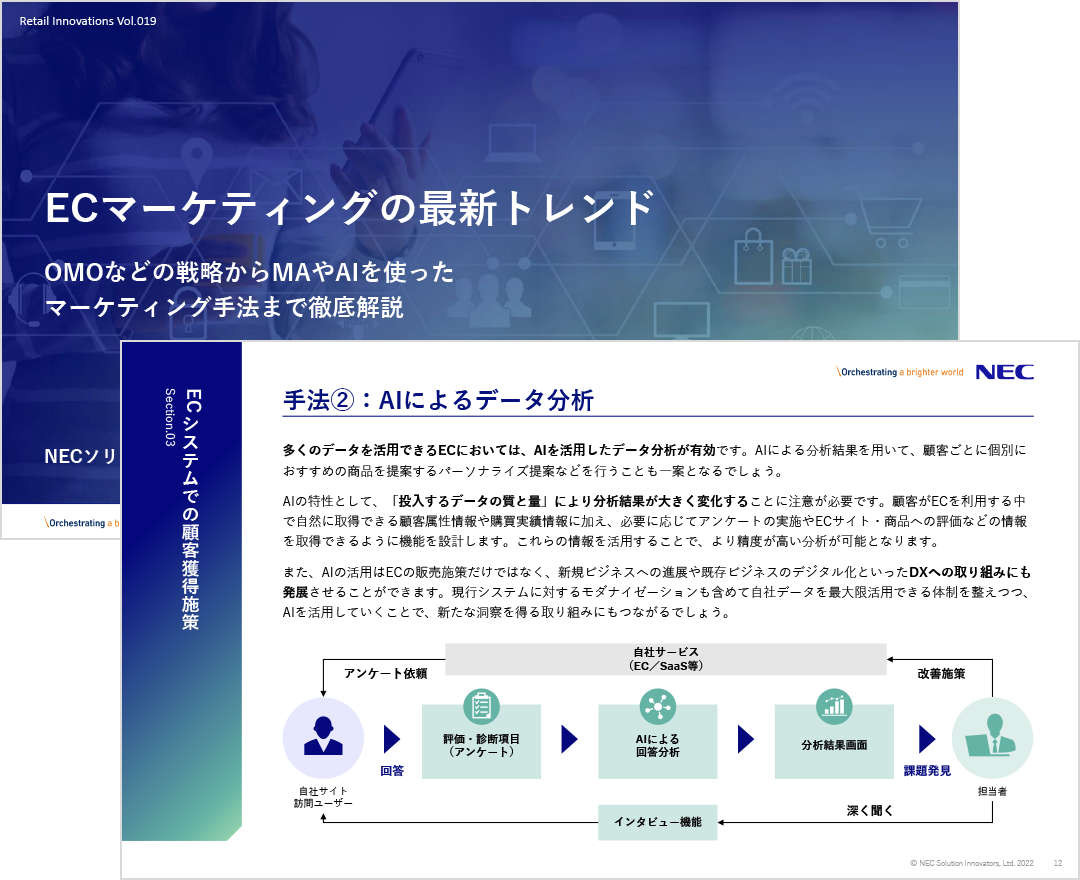Click the arrow between AI回答分析 and 分析結果画面
This screenshot has width=1080, height=880.
point(746,739)
